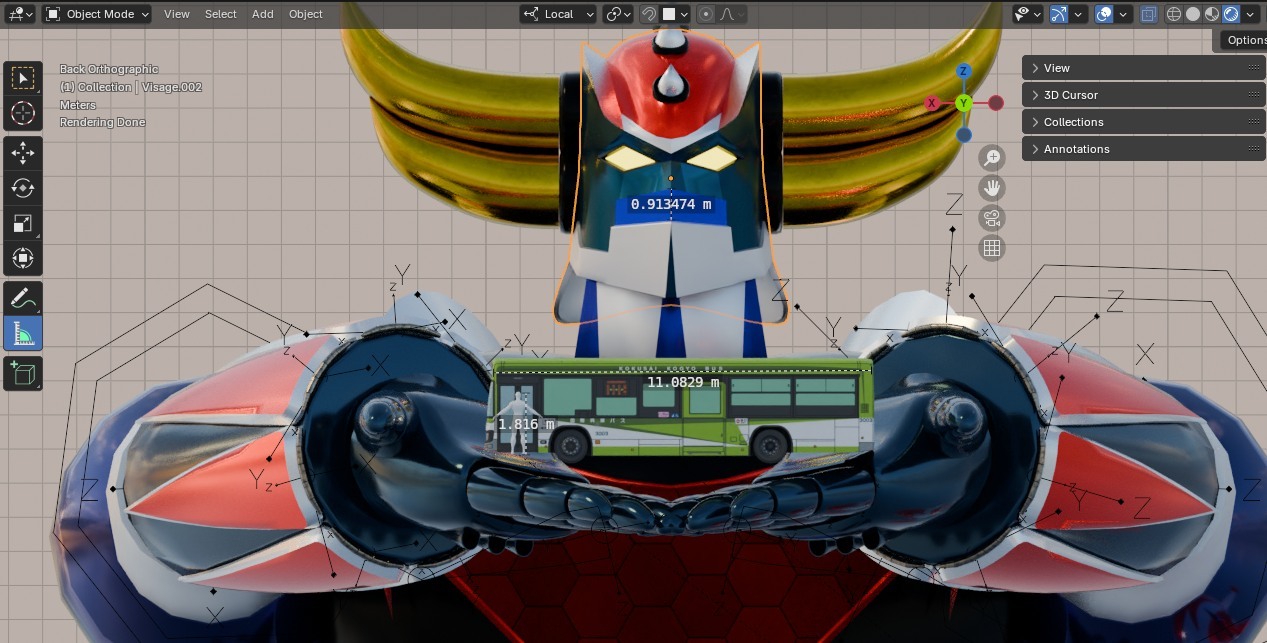The height and width of the screenshot is (643, 1267).
Task: Open gizmo options dropdown arrow
Action: pyautogui.click(x=1078, y=14)
